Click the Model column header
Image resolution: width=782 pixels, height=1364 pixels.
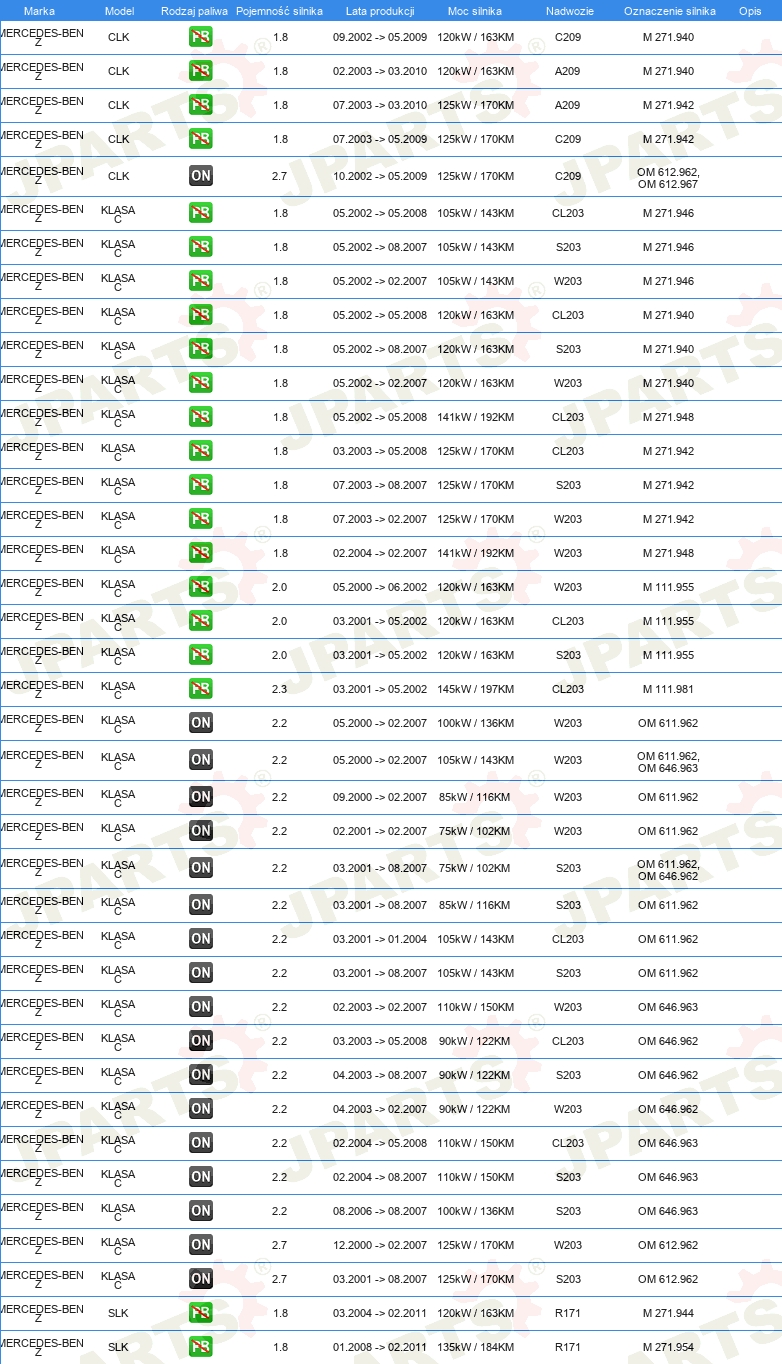(x=119, y=11)
